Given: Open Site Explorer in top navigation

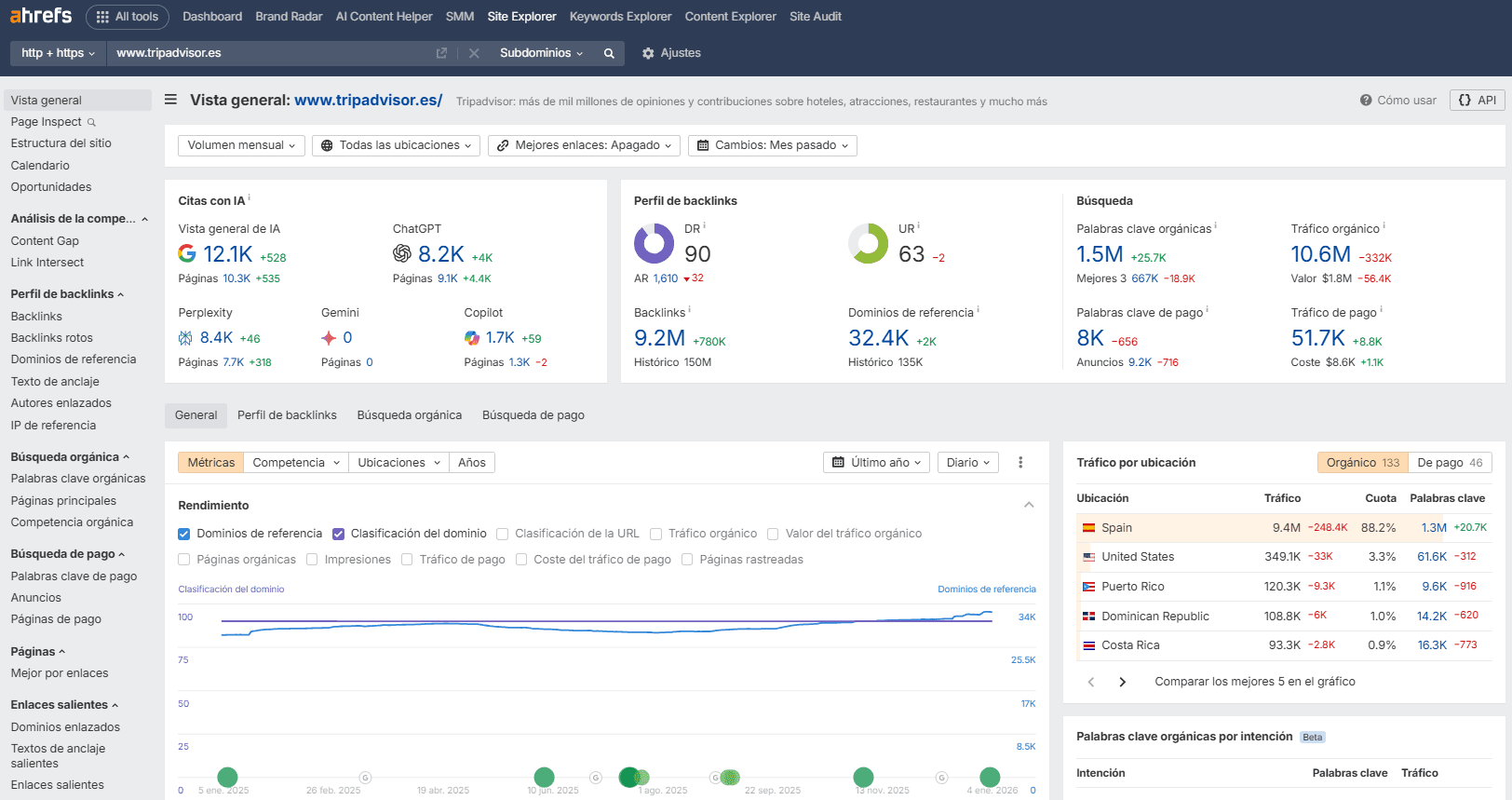Looking at the screenshot, I should [x=521, y=17].
